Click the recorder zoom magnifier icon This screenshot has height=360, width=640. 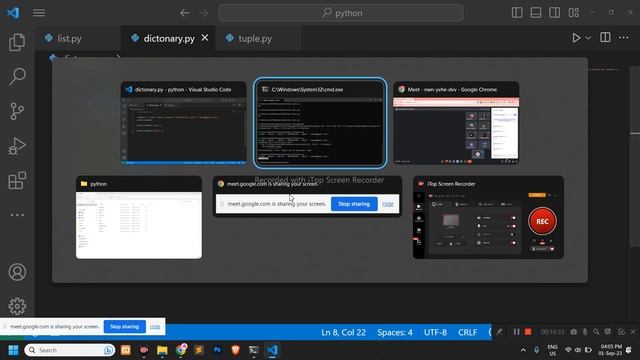596,332
